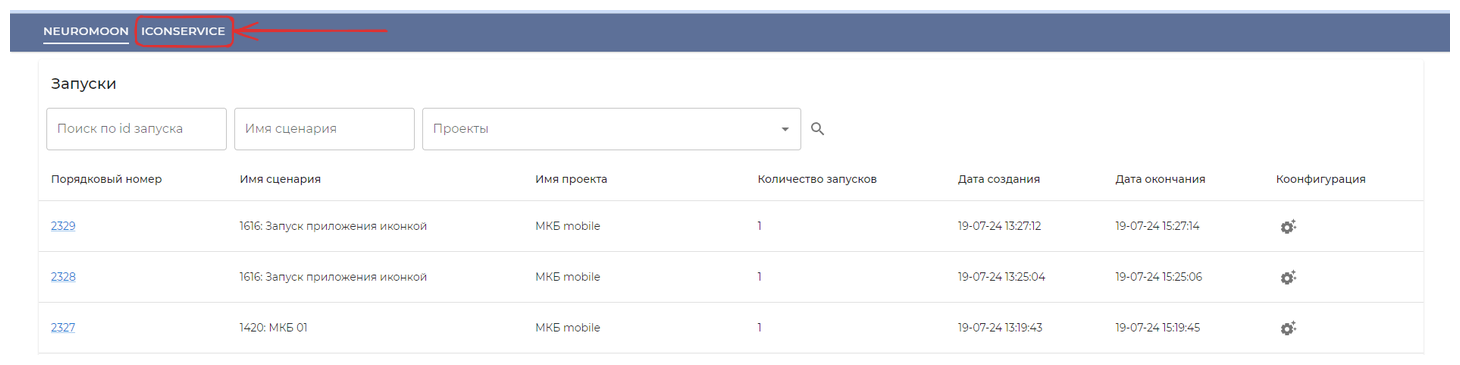Click the search magnifier icon
The width and height of the screenshot is (1460, 365).
[x=817, y=129]
